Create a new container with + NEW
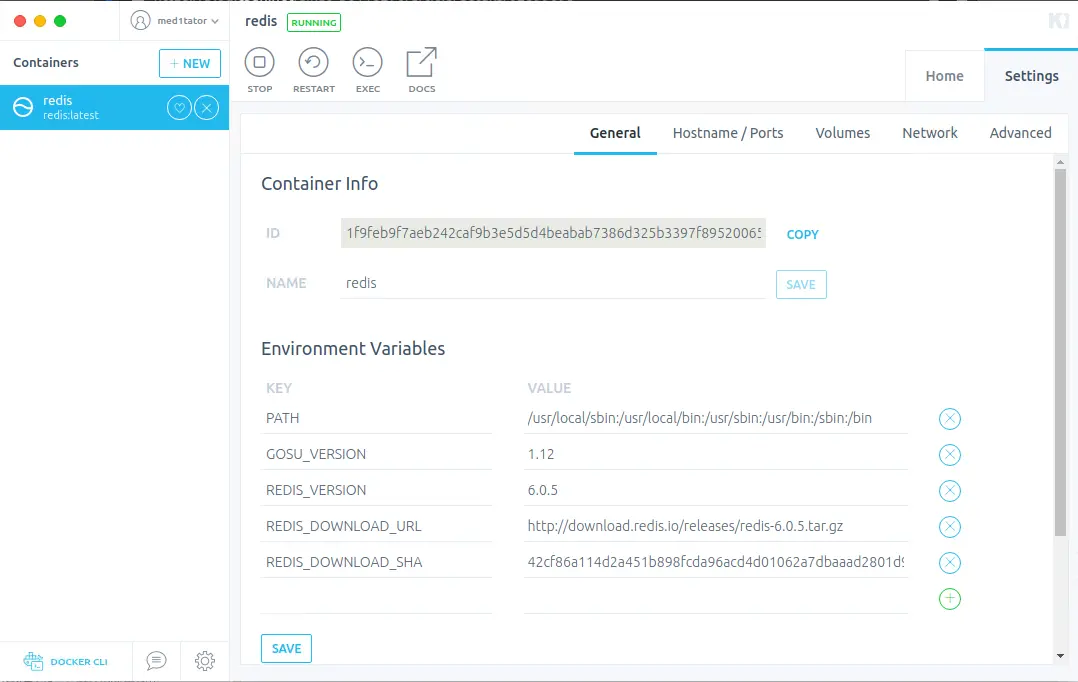1078x682 pixels. click(190, 63)
